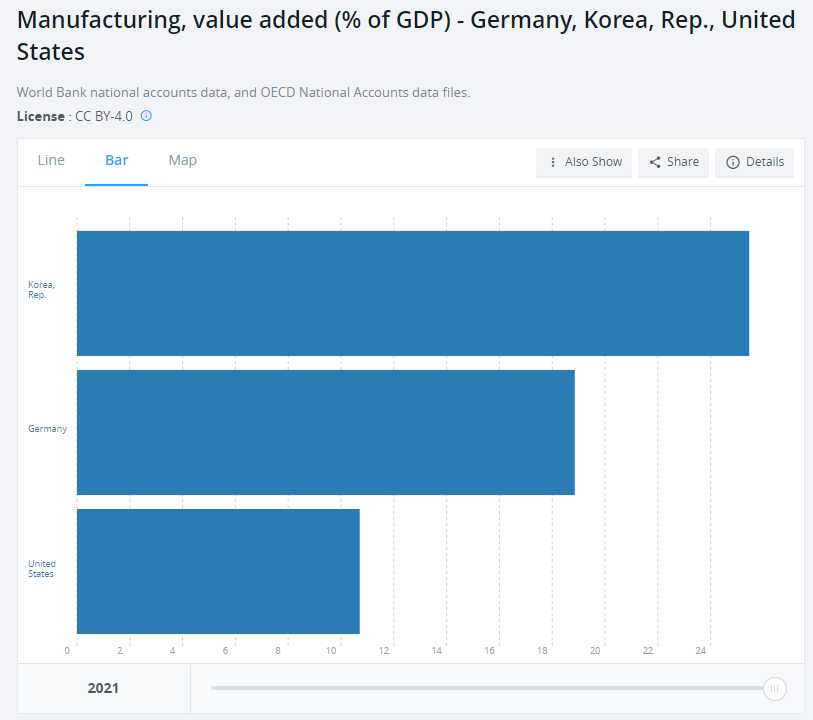Viewport: 813px width, 720px height.
Task: Click the Korea, Rep. bar
Action: 412,293
